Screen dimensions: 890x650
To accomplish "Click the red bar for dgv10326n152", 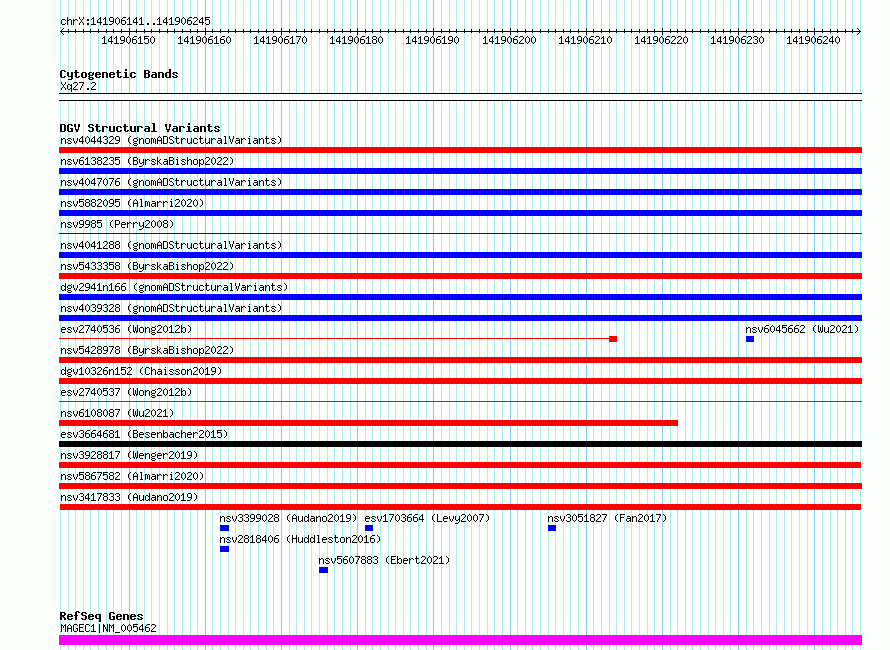I will [x=460, y=381].
